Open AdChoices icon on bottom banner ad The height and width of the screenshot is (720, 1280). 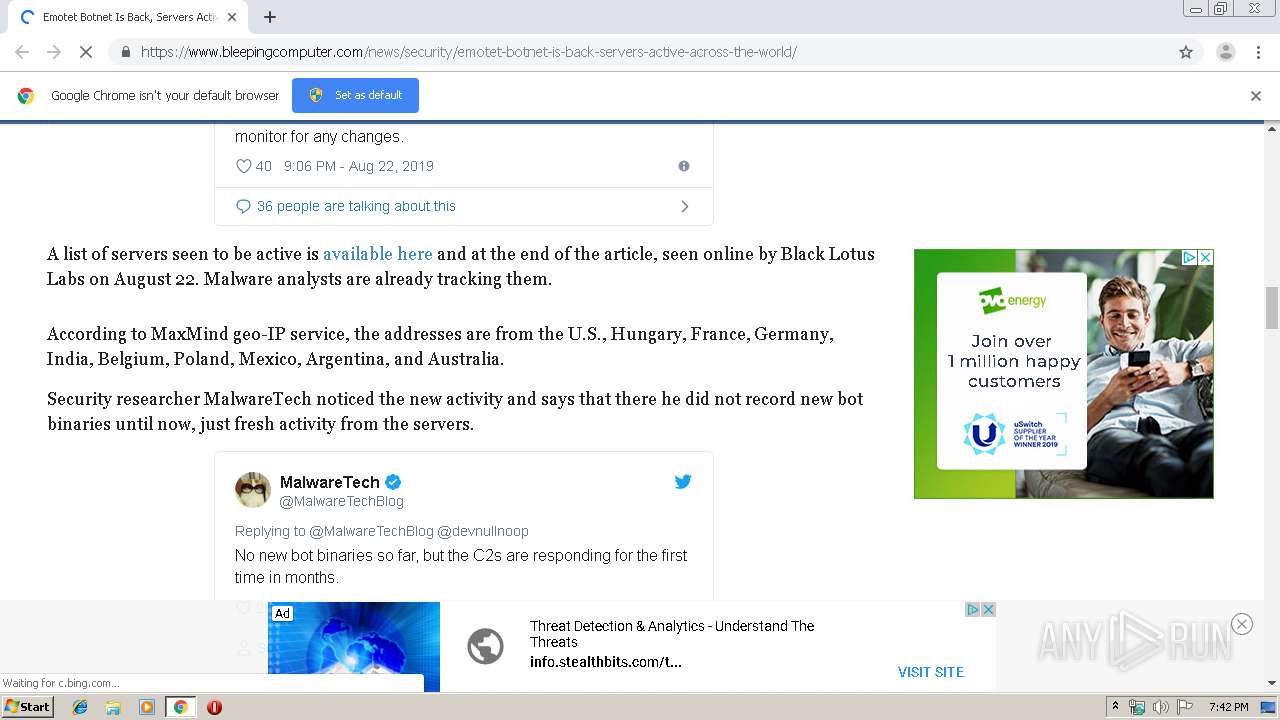coord(972,609)
